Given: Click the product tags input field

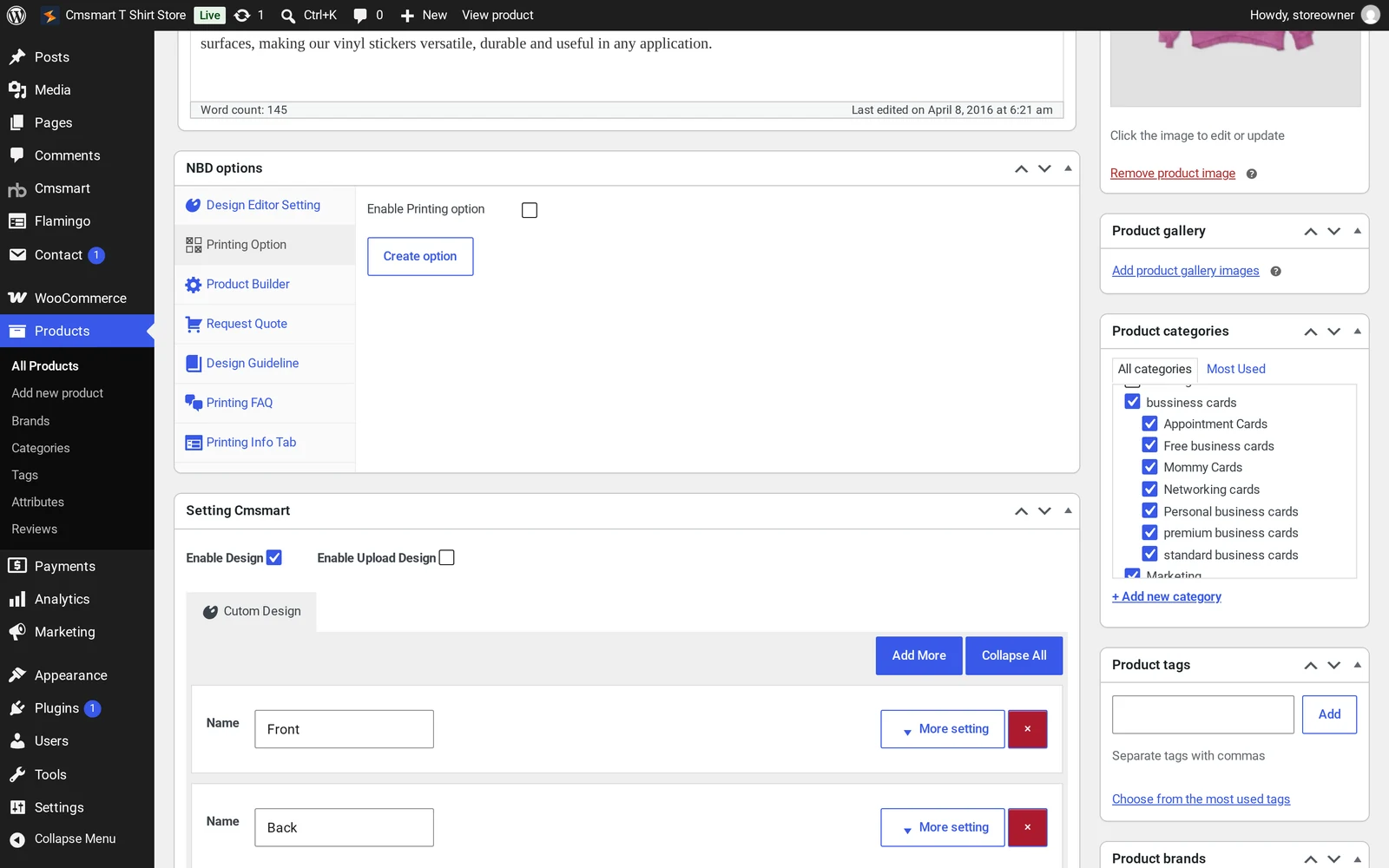Looking at the screenshot, I should click(x=1202, y=714).
